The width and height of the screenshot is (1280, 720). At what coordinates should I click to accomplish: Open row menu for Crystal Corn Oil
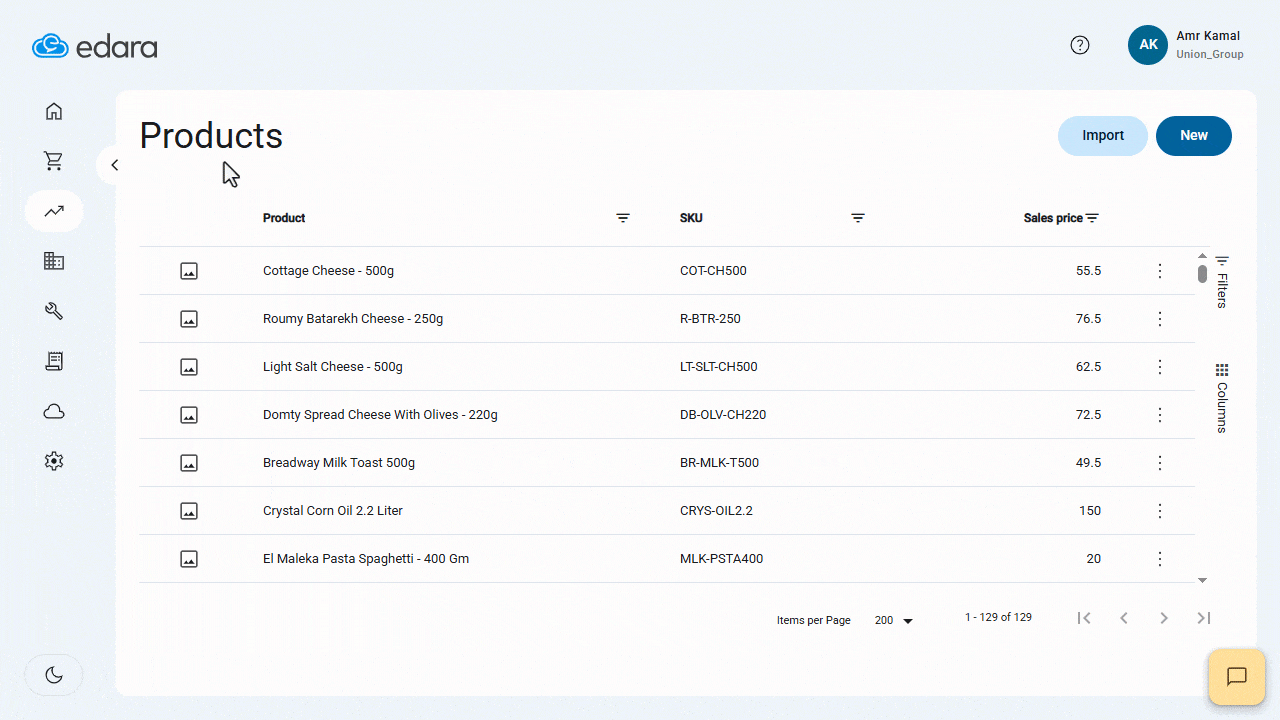click(x=1160, y=511)
